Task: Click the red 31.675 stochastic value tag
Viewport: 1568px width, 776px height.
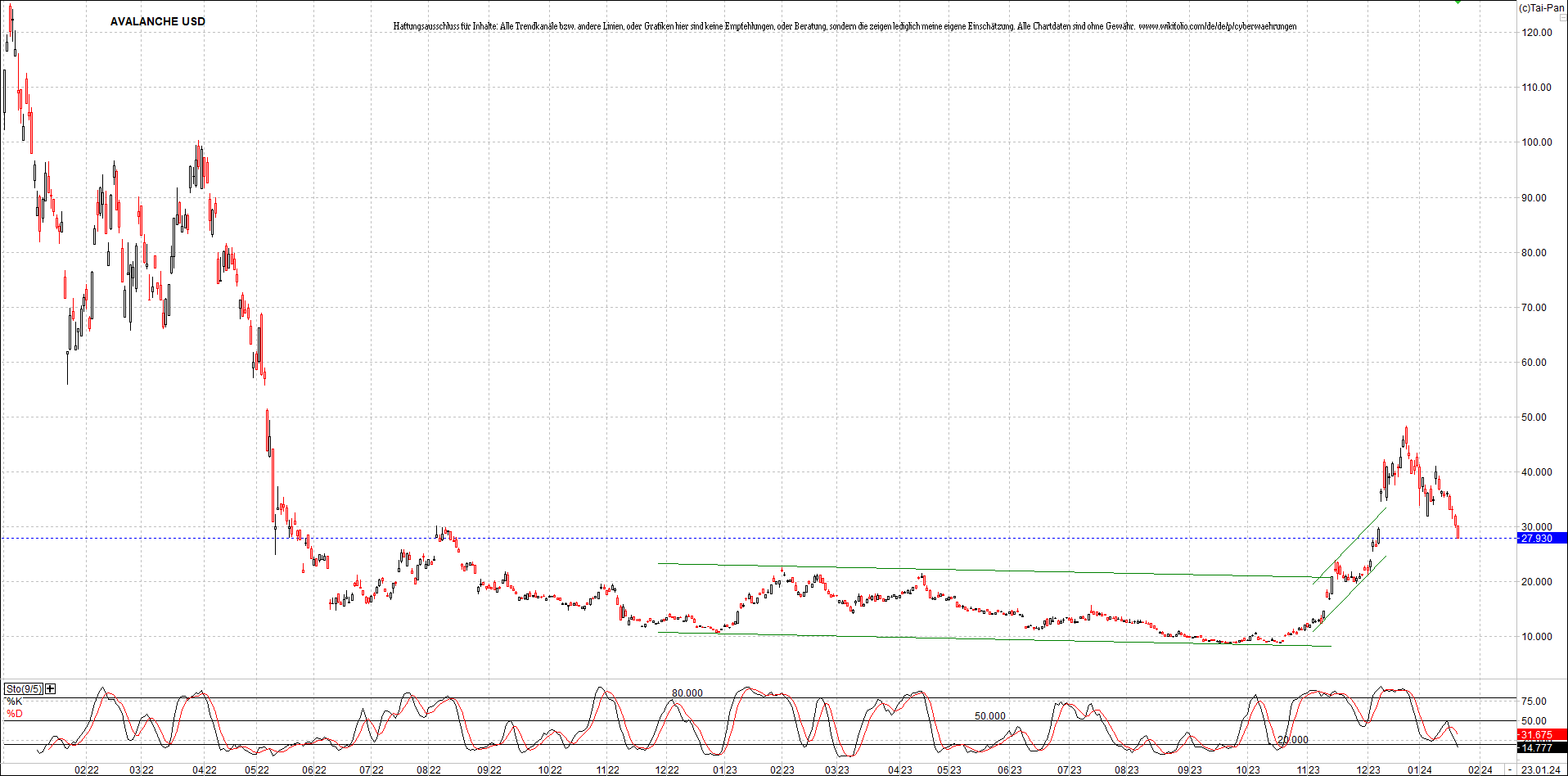Action: tap(1541, 735)
